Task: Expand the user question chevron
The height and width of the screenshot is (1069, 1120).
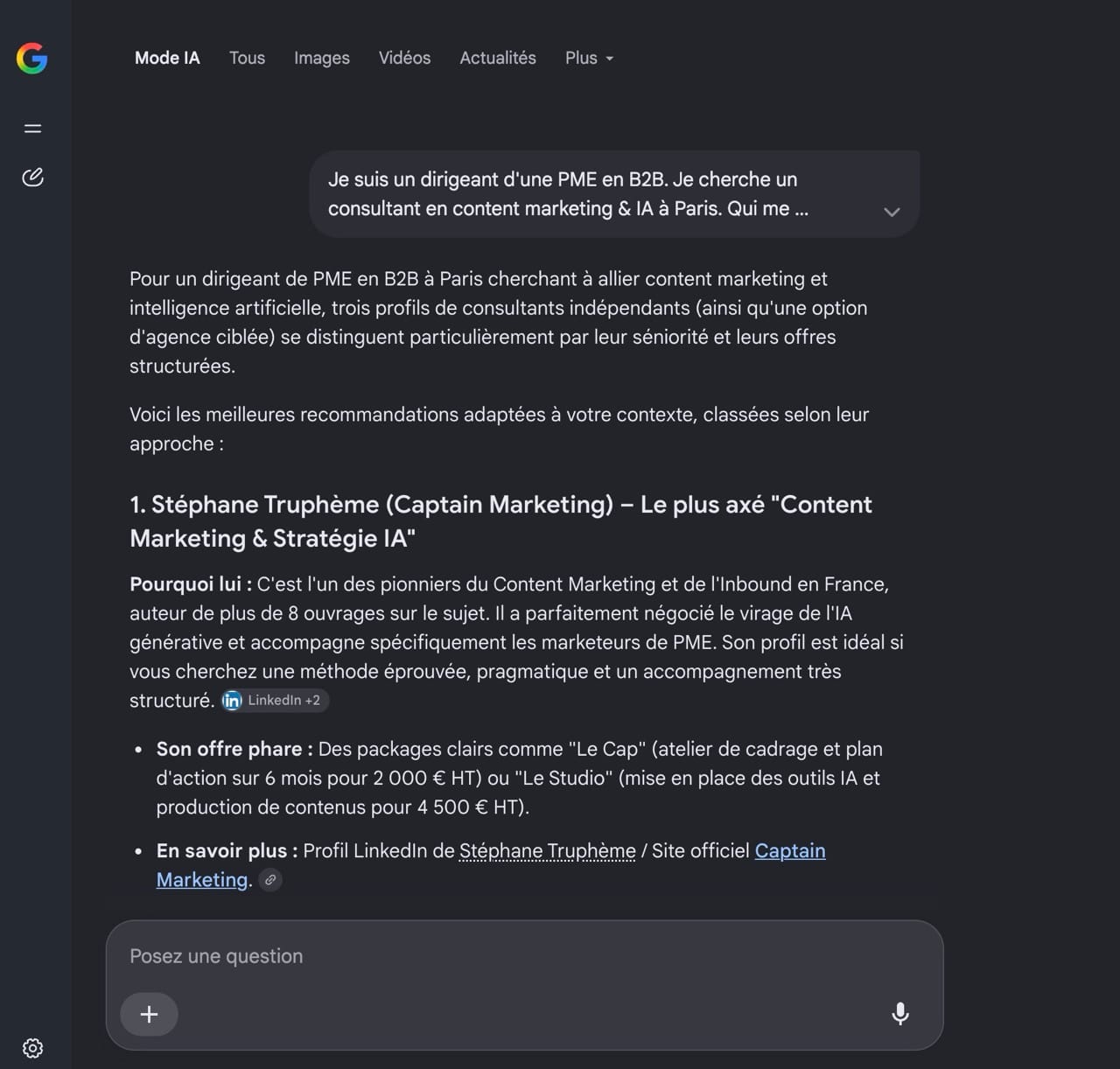Action: (892, 212)
